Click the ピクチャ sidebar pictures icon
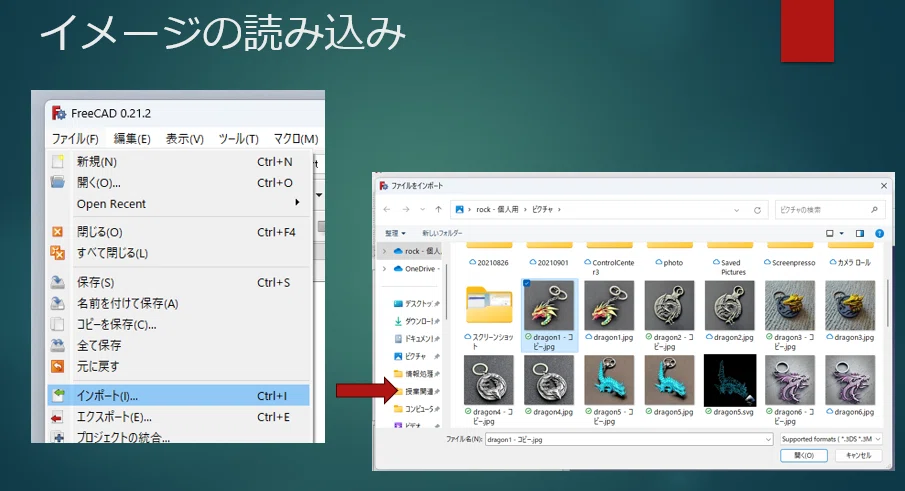 pyautogui.click(x=398, y=357)
